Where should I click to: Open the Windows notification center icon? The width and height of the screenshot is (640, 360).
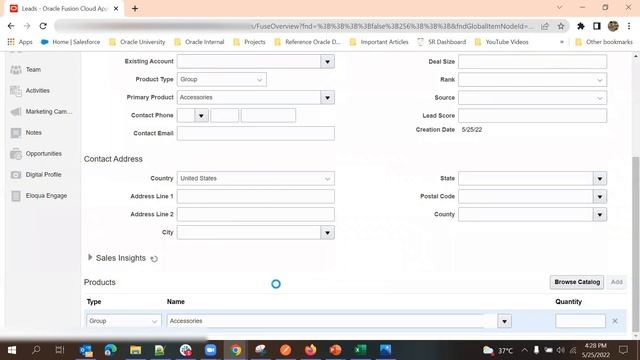[x=623, y=350]
